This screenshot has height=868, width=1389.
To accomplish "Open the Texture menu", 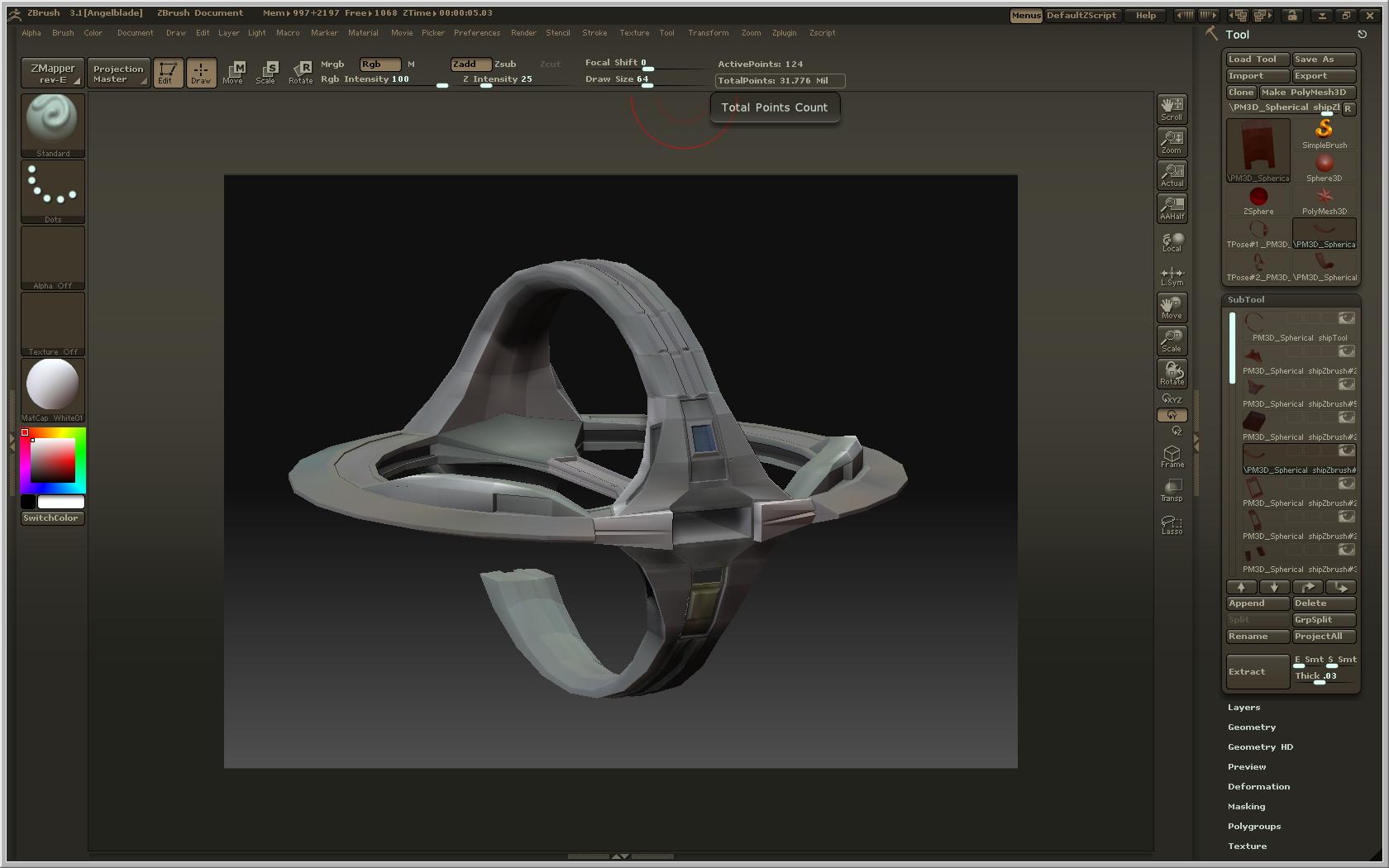I will 633,32.
